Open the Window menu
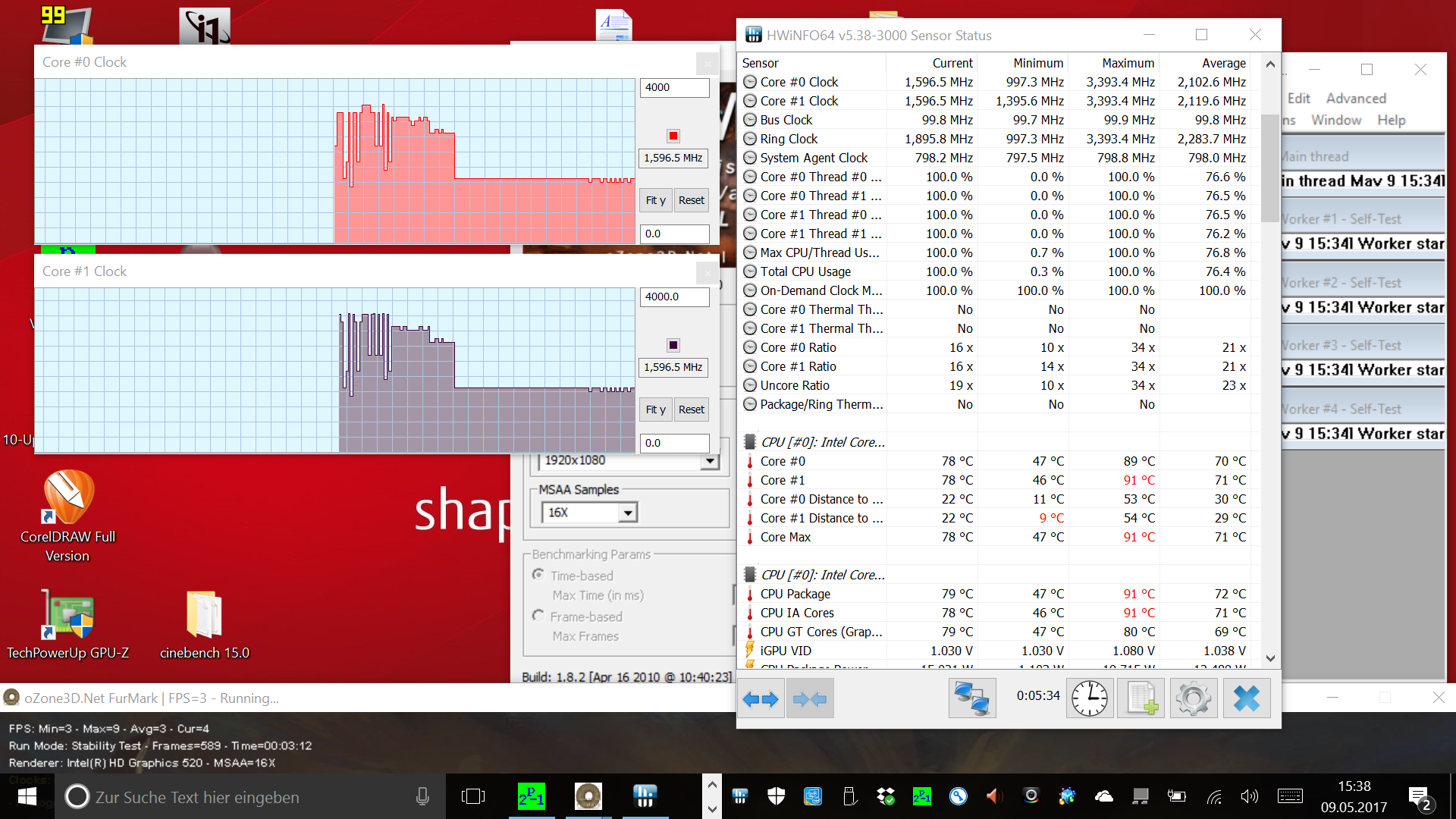1456x819 pixels. pyautogui.click(x=1335, y=120)
